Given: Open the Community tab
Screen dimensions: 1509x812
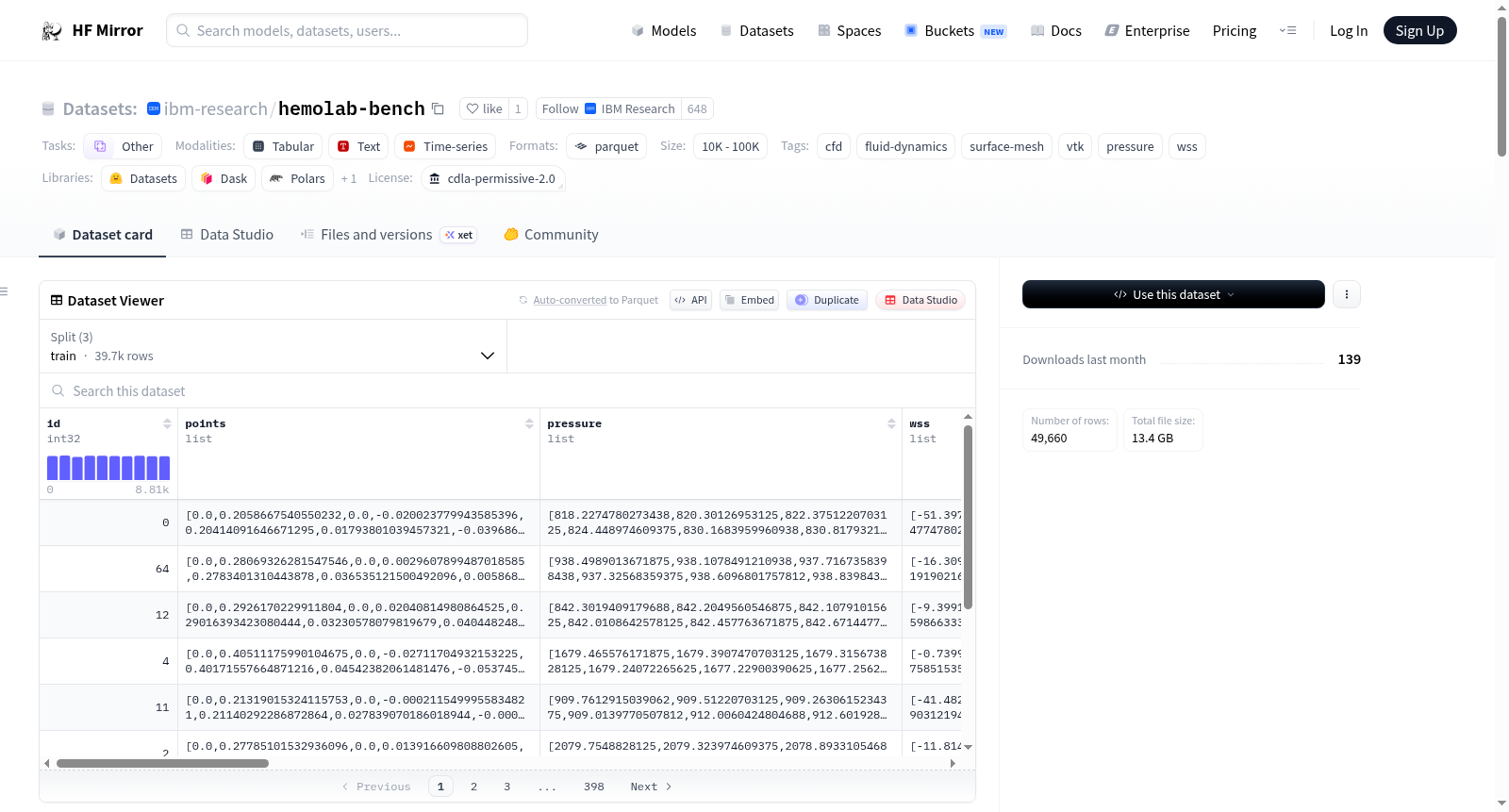Looking at the screenshot, I should [x=551, y=235].
